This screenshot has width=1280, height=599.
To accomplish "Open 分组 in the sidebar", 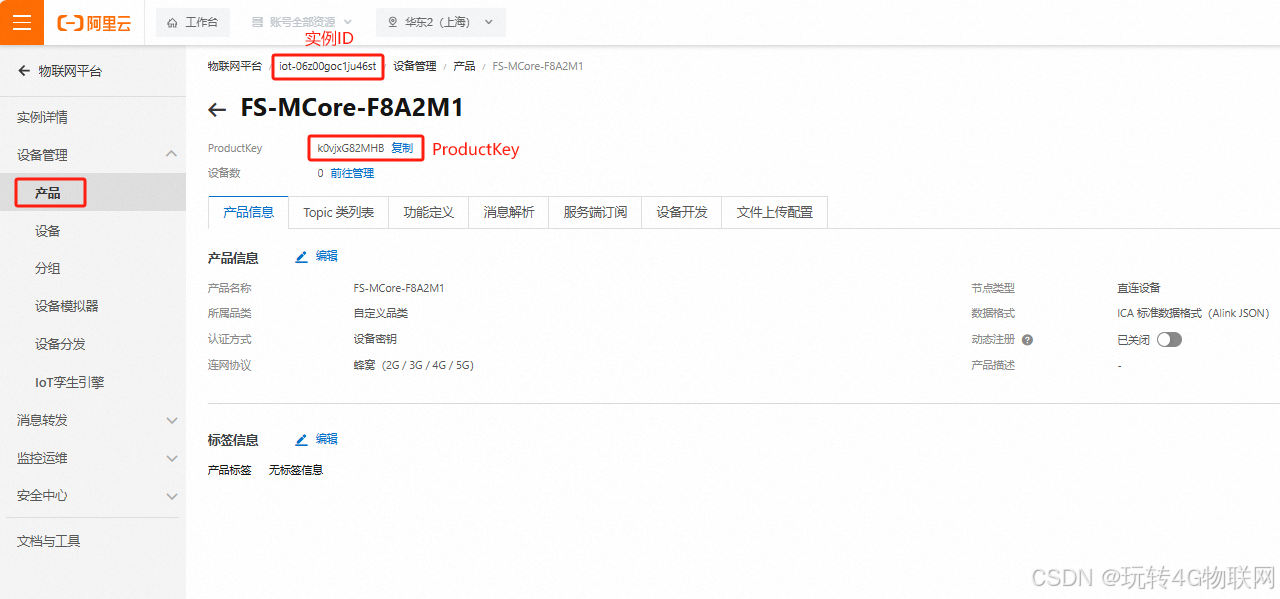I will (x=48, y=268).
